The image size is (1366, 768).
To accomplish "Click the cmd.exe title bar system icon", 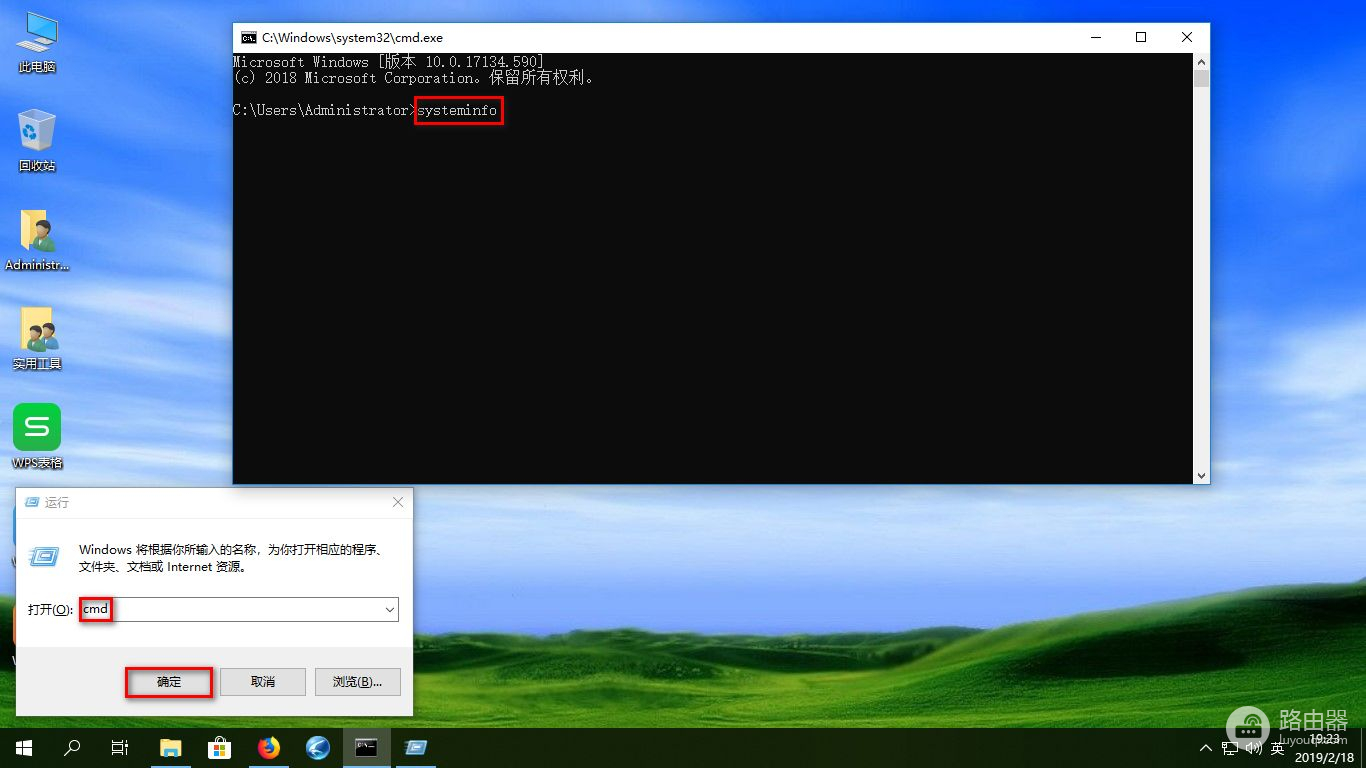I will 249,38.
